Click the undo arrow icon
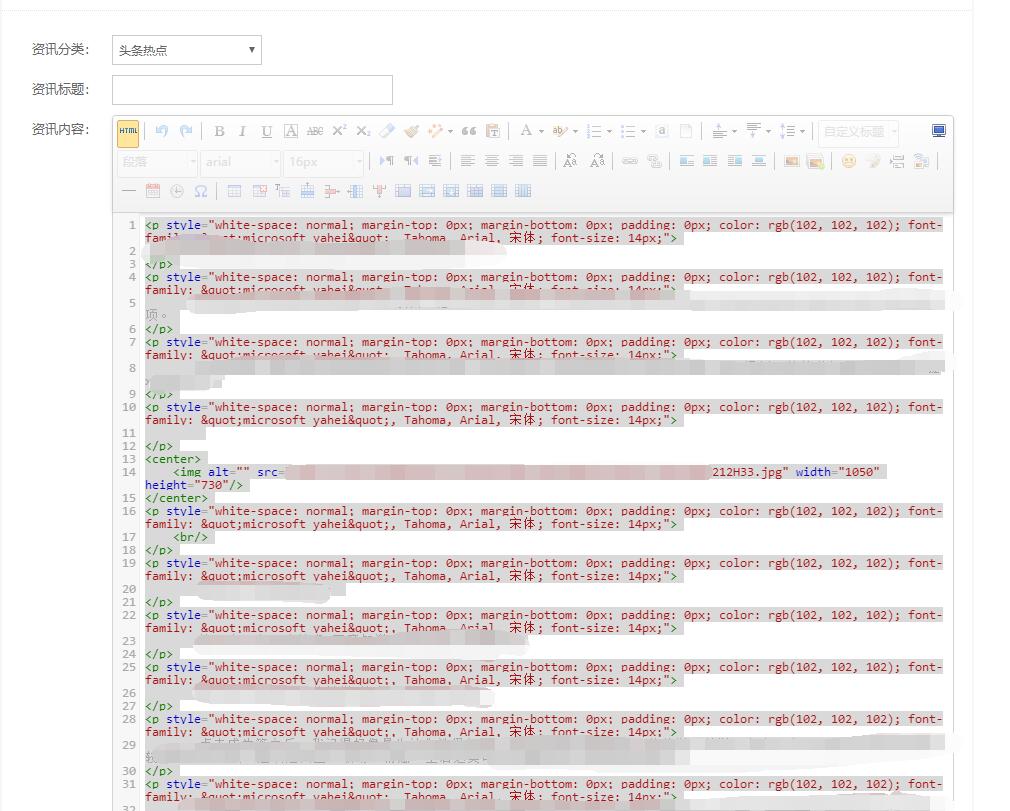This screenshot has height=811, width=1010. (x=162, y=131)
